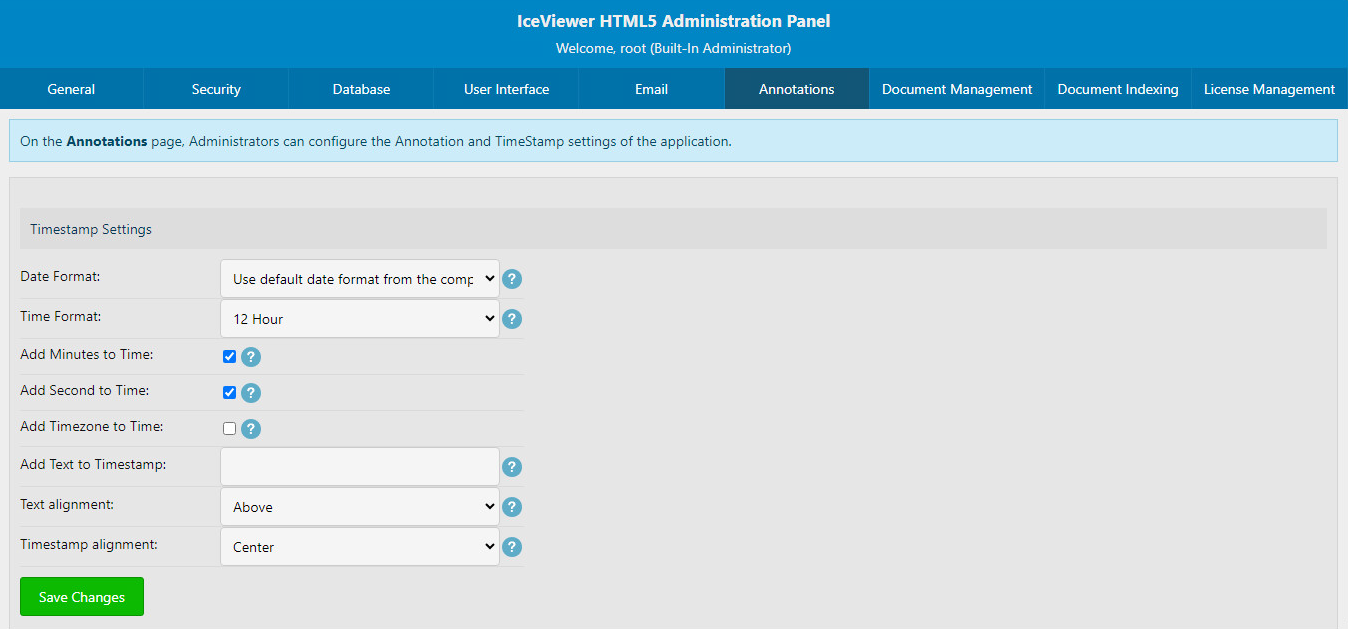The image size is (1348, 629).
Task: Go to the Document Management tab
Action: point(956,89)
